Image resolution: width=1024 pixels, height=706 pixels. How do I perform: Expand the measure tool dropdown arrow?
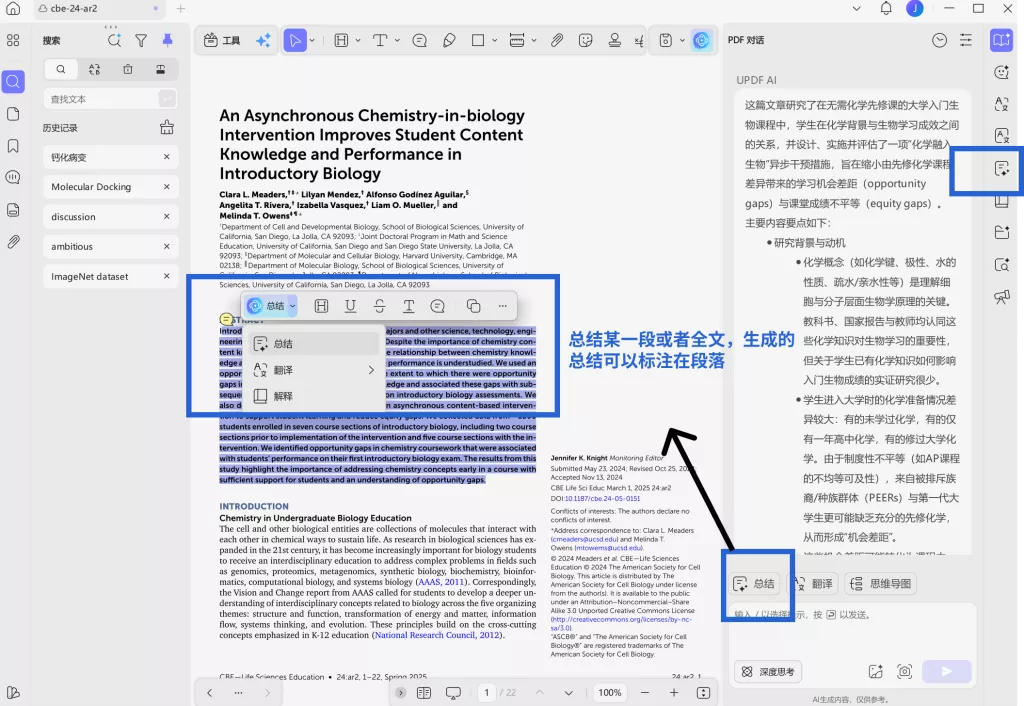click(x=534, y=40)
